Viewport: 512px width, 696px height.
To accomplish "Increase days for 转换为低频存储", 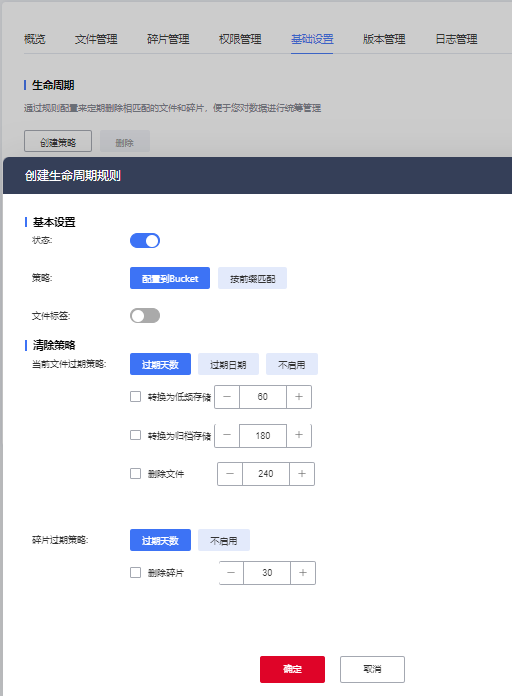I will (299, 397).
